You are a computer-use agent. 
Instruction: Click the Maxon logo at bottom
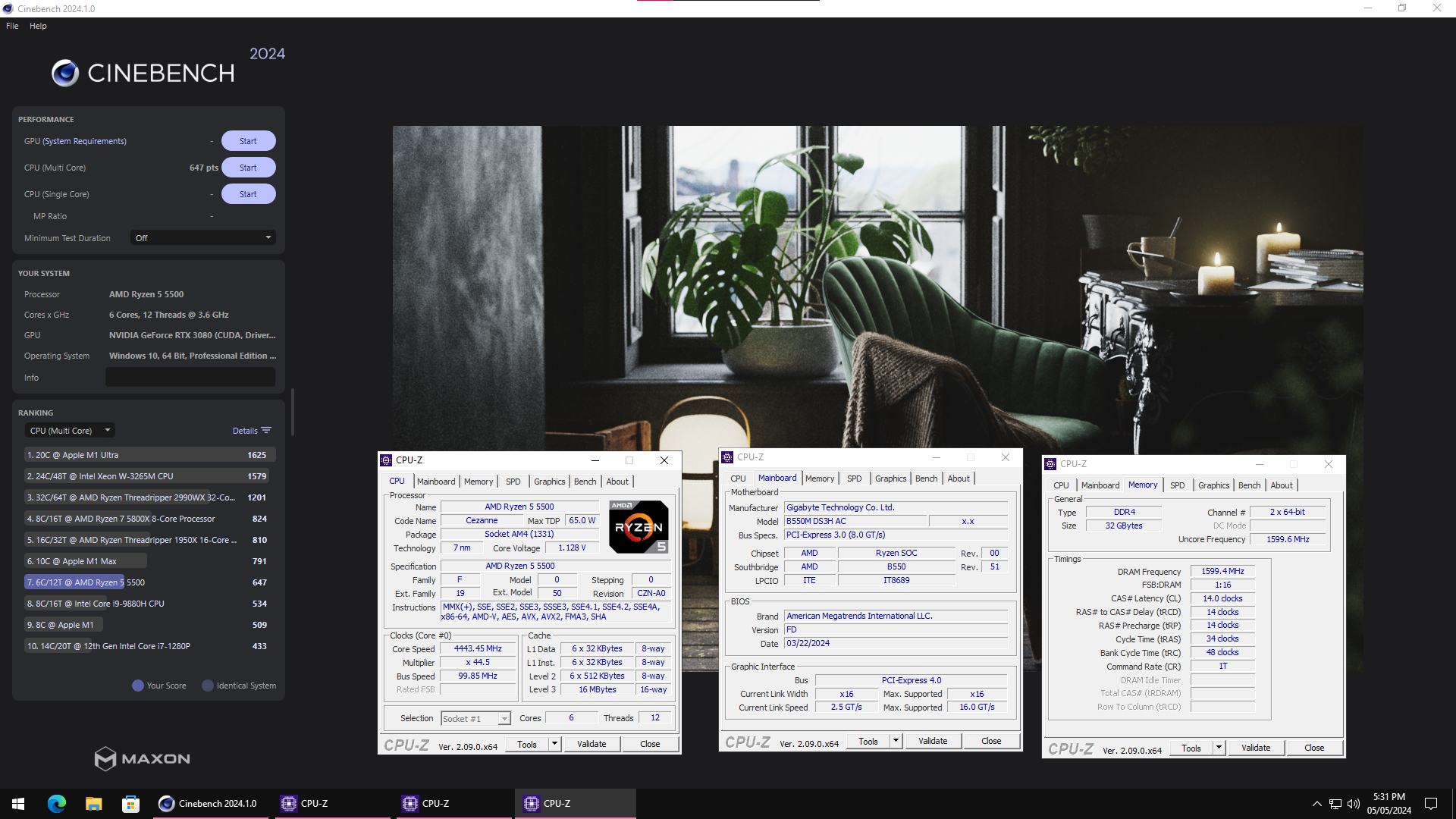(x=142, y=758)
